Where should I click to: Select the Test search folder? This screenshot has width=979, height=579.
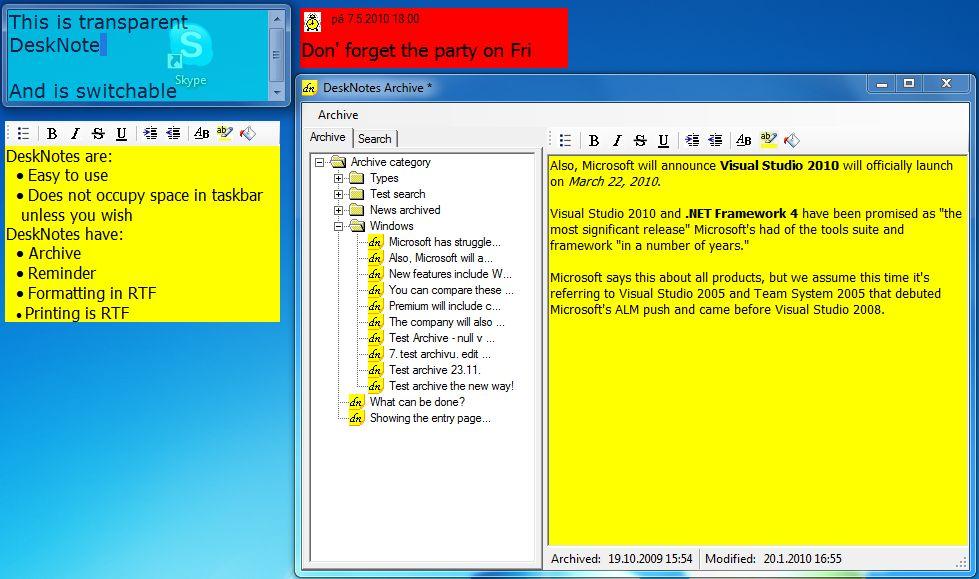[398, 194]
